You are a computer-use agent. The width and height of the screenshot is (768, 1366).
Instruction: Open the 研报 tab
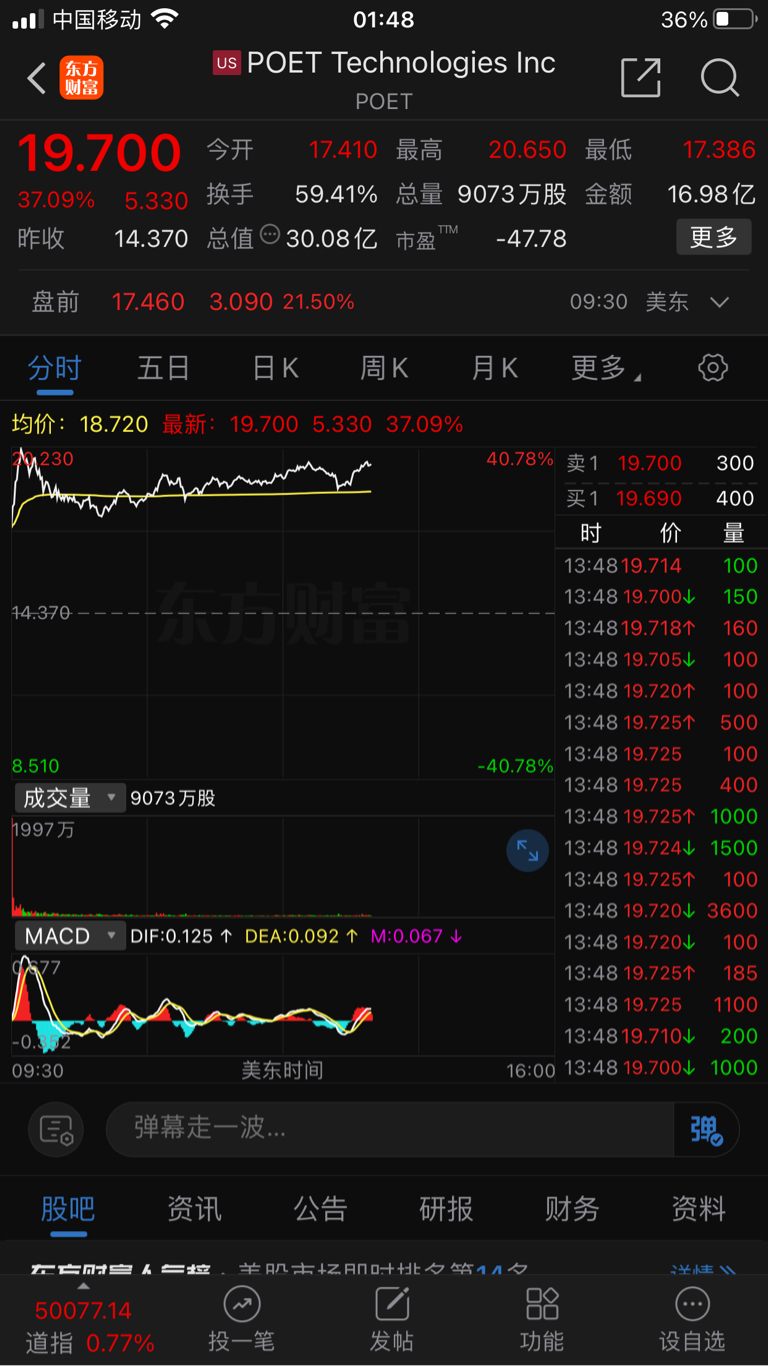pyautogui.click(x=446, y=1209)
